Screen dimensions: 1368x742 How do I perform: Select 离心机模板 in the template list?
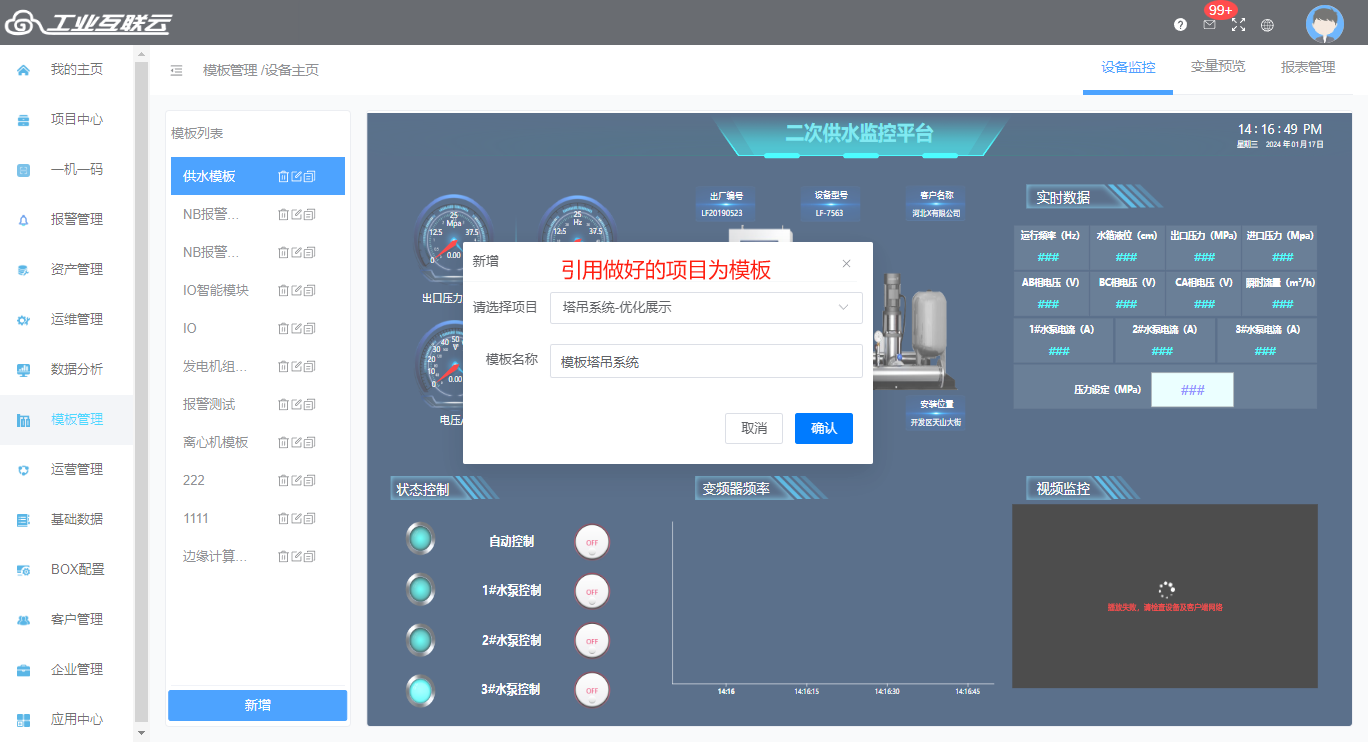pos(215,442)
